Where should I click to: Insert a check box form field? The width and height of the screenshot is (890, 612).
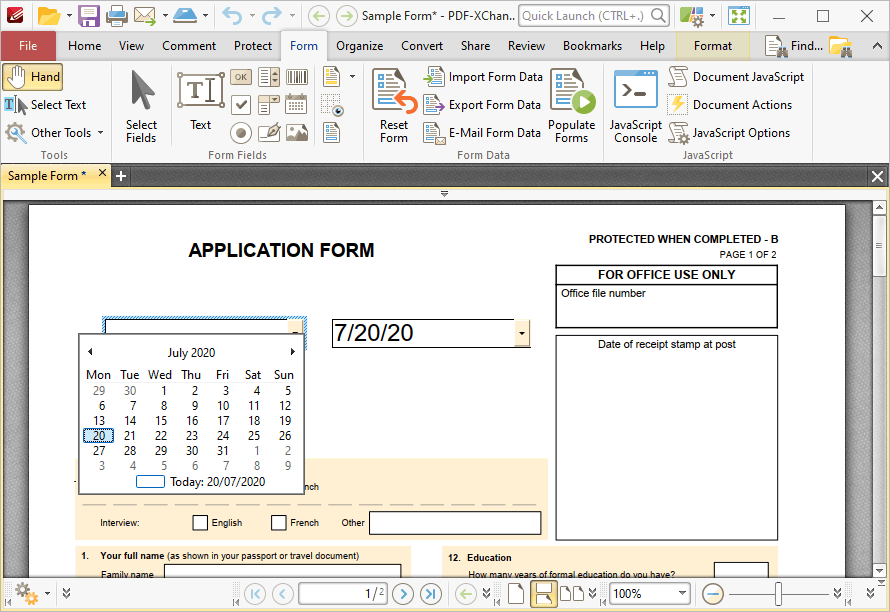pos(241,104)
